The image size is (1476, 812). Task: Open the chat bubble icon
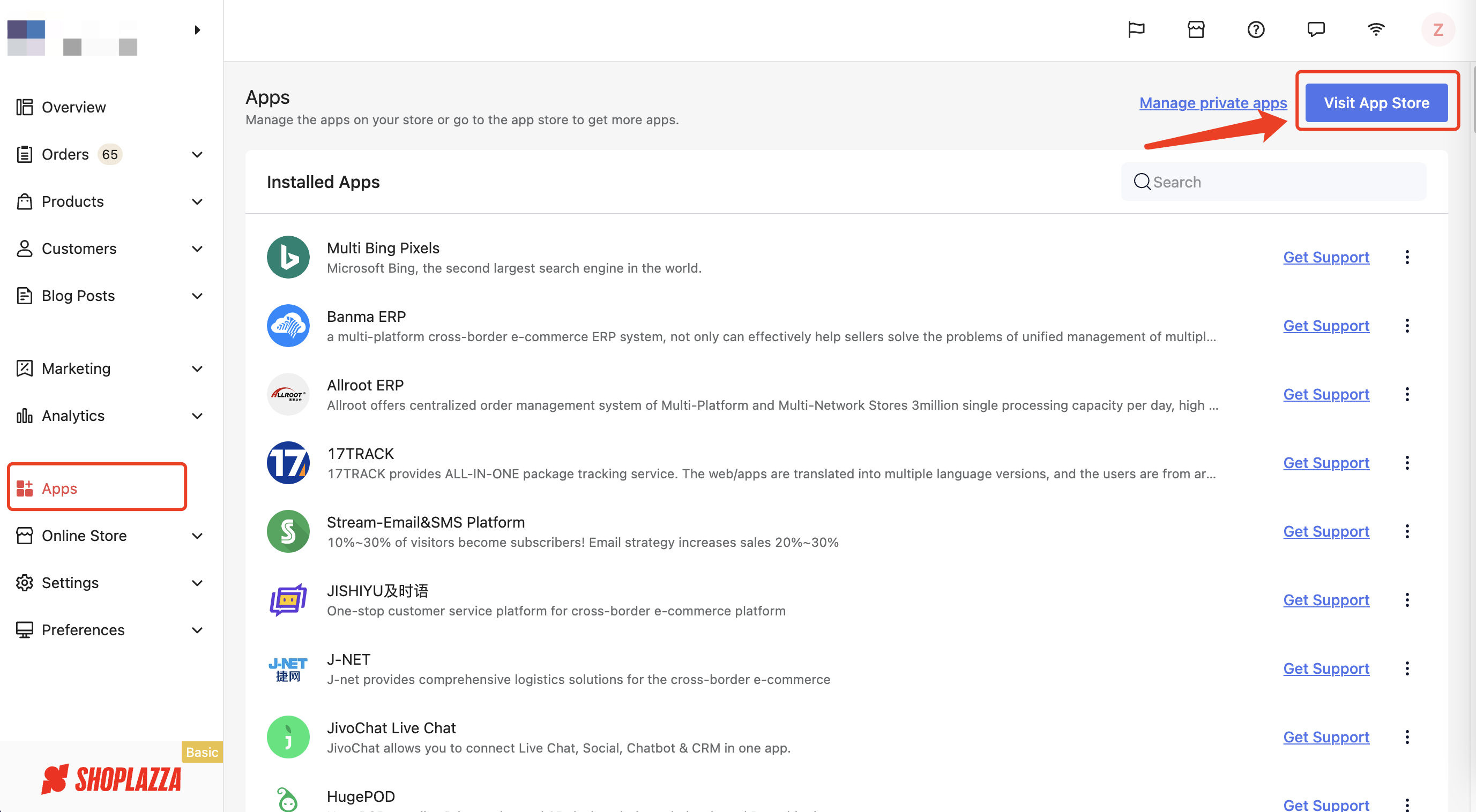1316,29
